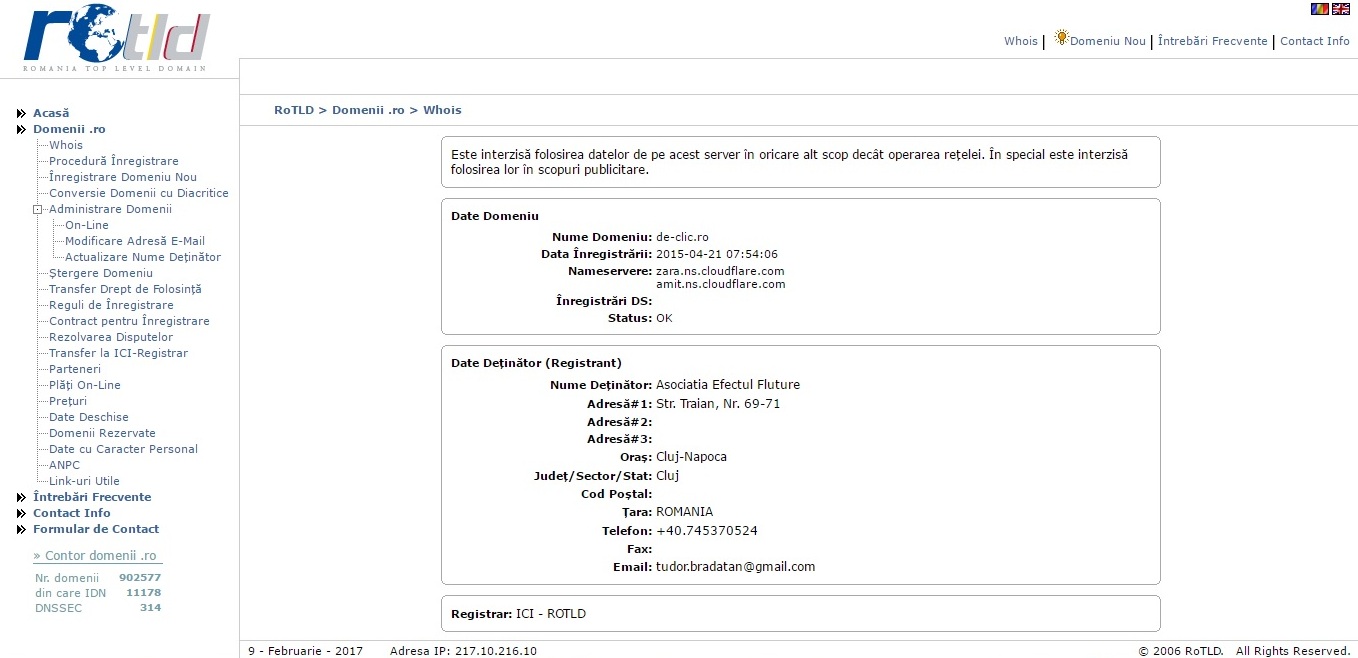This screenshot has height=658, width=1358.
Task: Open Înregistrare Domeniu Nou page
Action: point(123,178)
